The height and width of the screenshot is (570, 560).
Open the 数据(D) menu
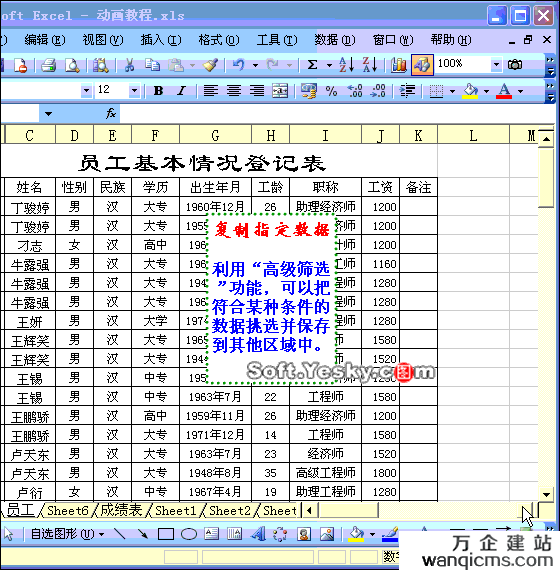click(335, 40)
